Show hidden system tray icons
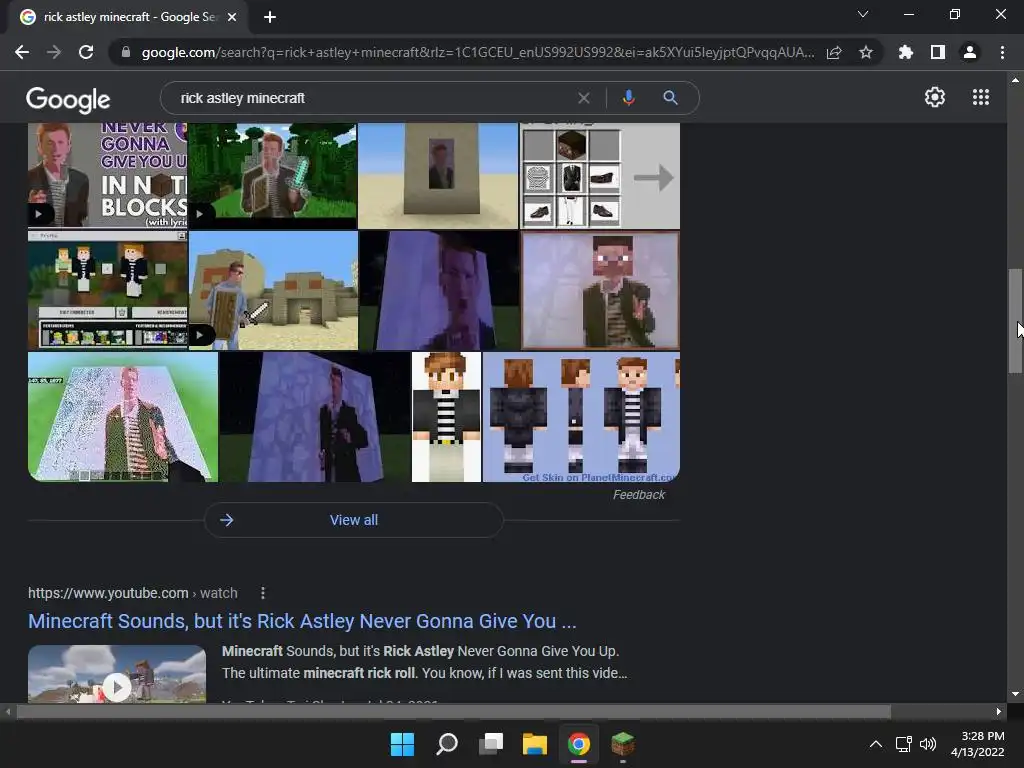1024x768 pixels. pyautogui.click(x=876, y=744)
